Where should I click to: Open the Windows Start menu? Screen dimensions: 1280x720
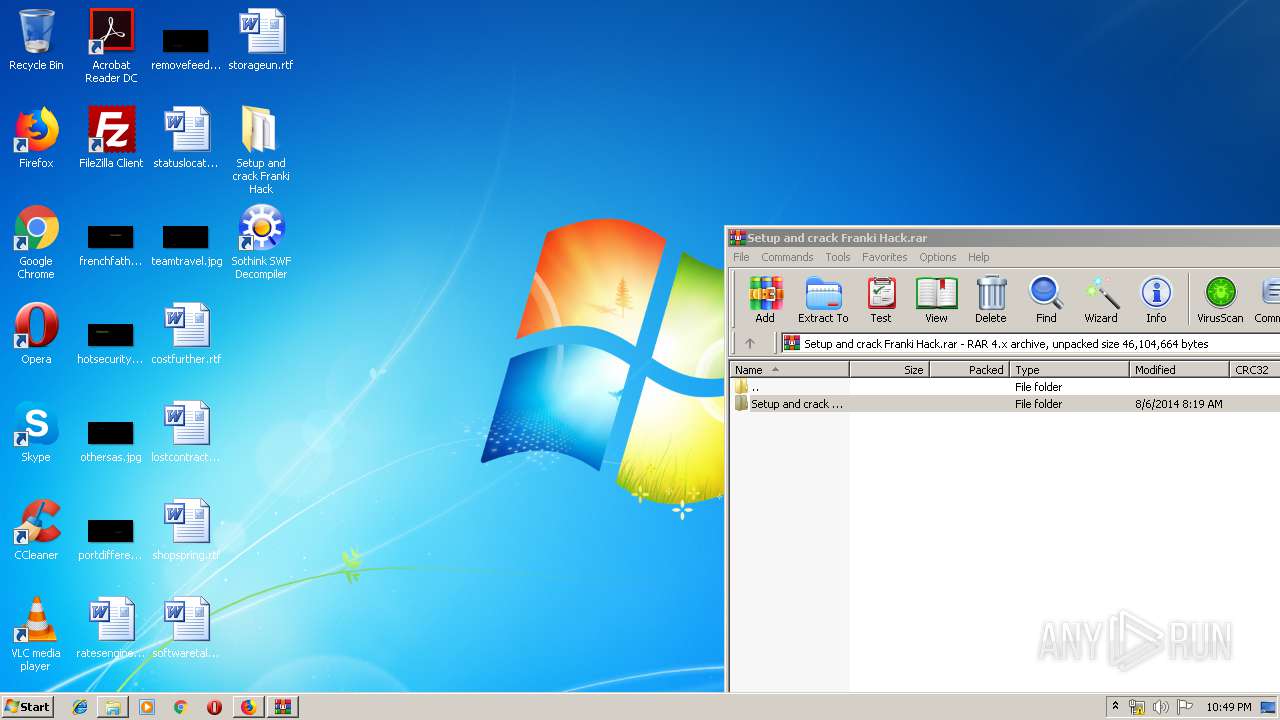(28, 706)
